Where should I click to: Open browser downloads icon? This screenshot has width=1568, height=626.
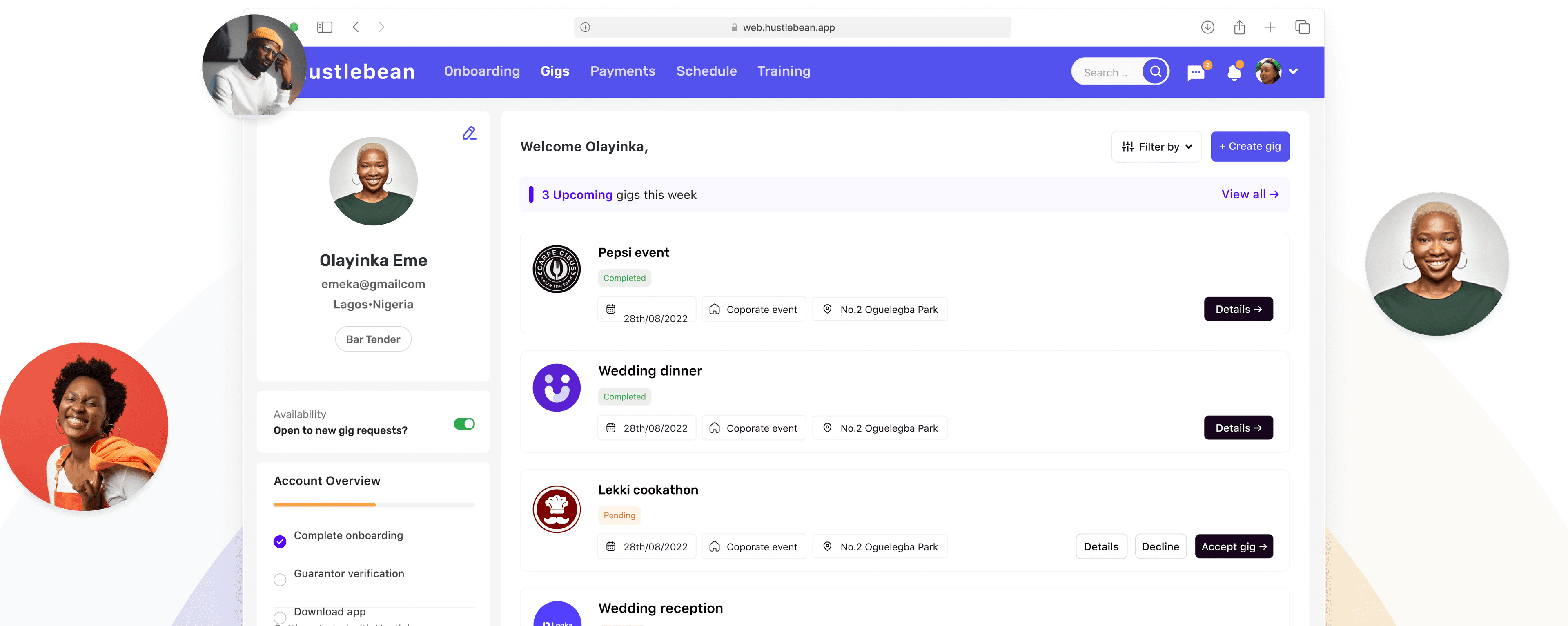click(1208, 27)
